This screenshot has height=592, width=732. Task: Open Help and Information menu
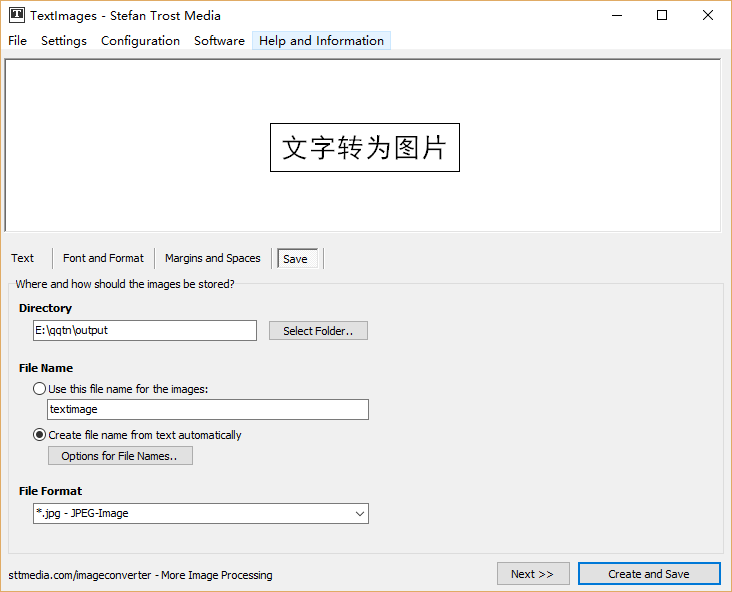pos(321,41)
